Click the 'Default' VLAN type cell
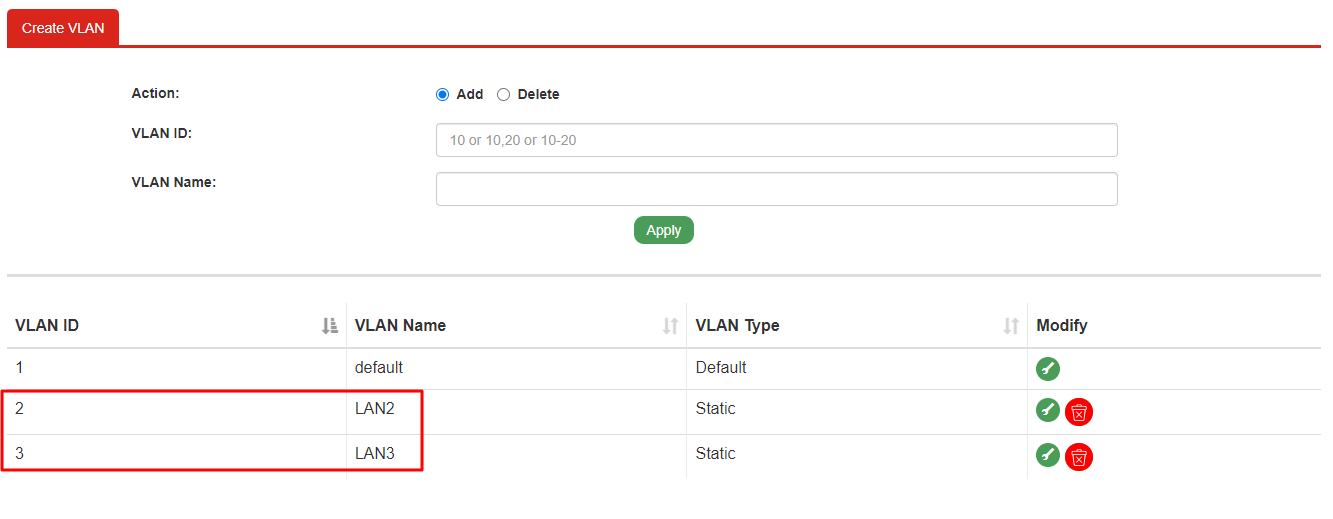This screenshot has height=519, width=1333. 721,367
